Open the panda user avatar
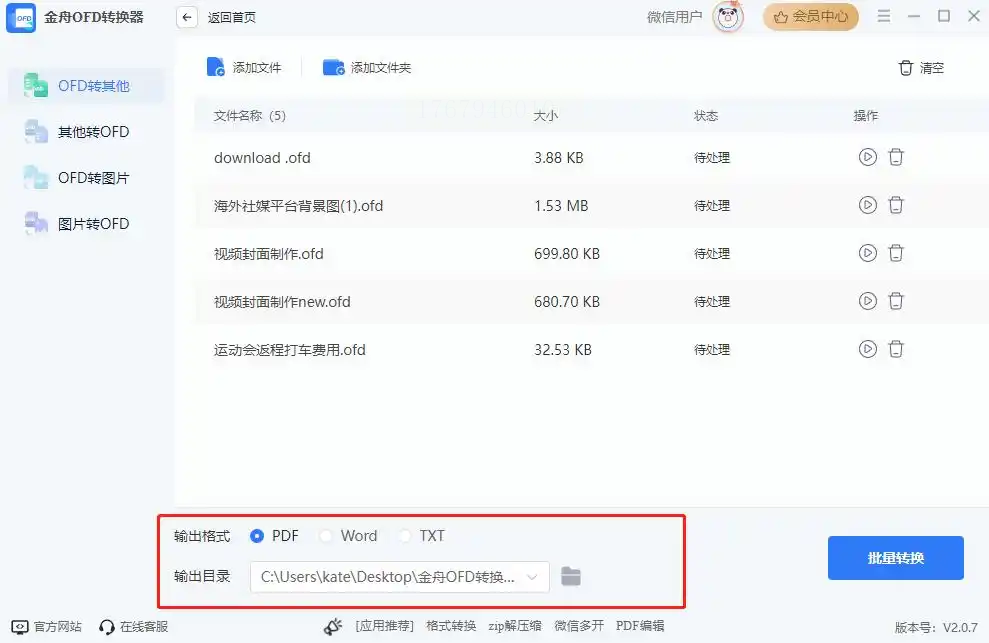989x643 pixels. [728, 17]
